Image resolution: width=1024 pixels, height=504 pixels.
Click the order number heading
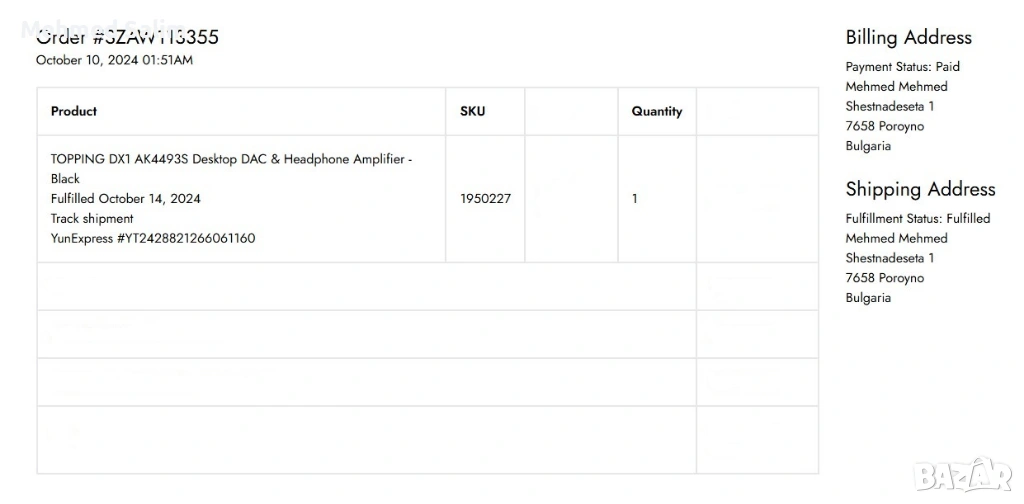(x=127, y=38)
